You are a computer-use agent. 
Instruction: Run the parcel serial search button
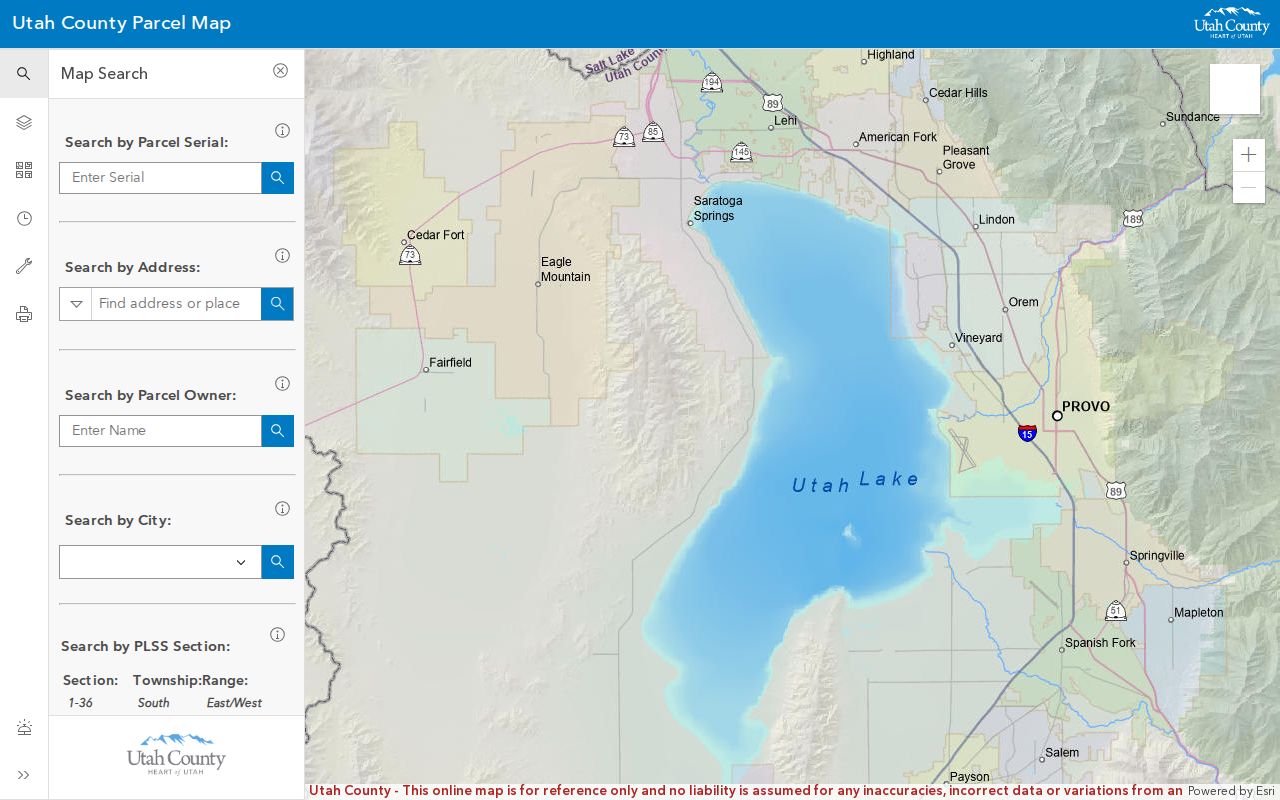pyautogui.click(x=277, y=177)
